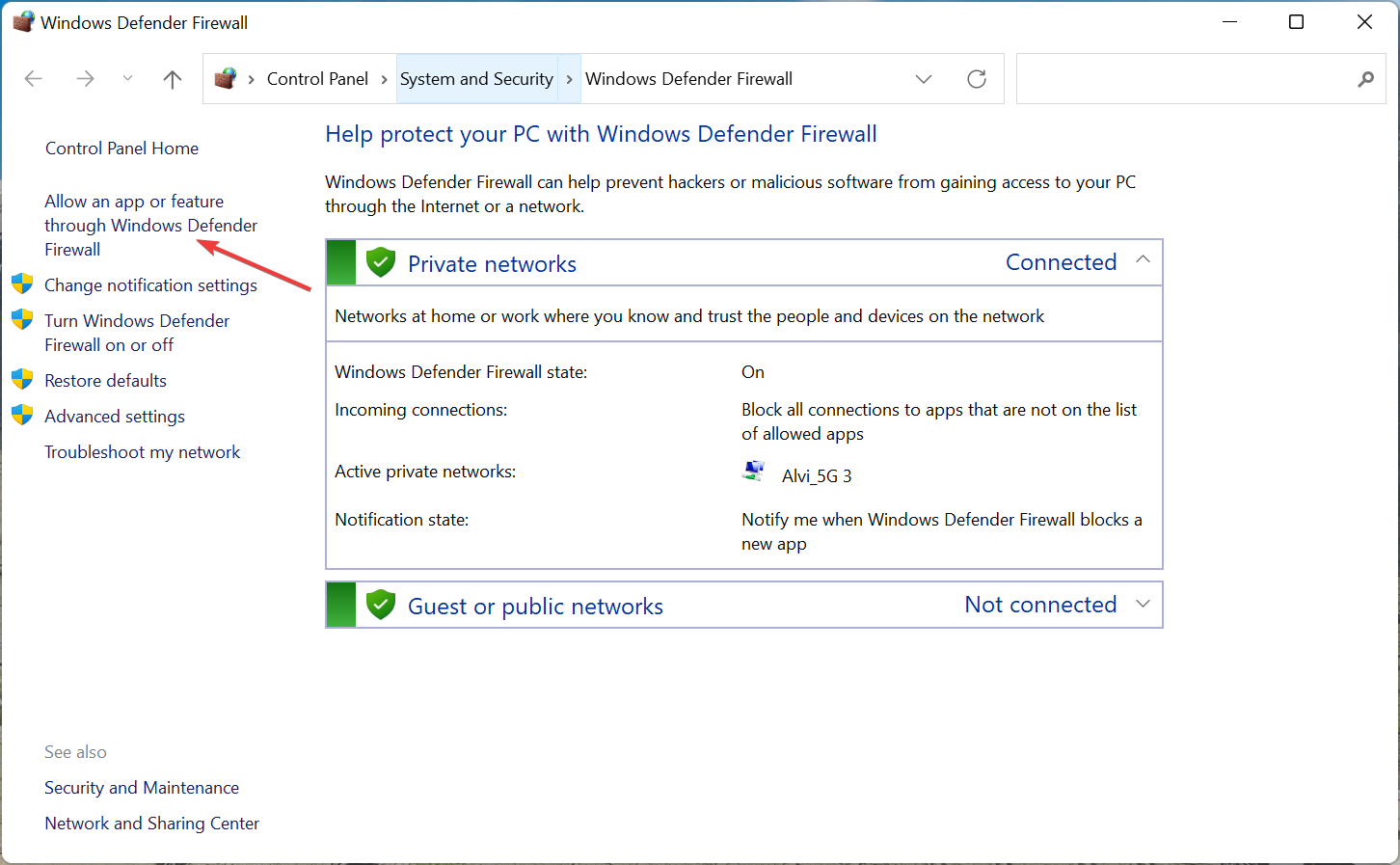Viewport: 1400px width, 865px height.
Task: Open Allow an app or feature link
Action: (150, 226)
